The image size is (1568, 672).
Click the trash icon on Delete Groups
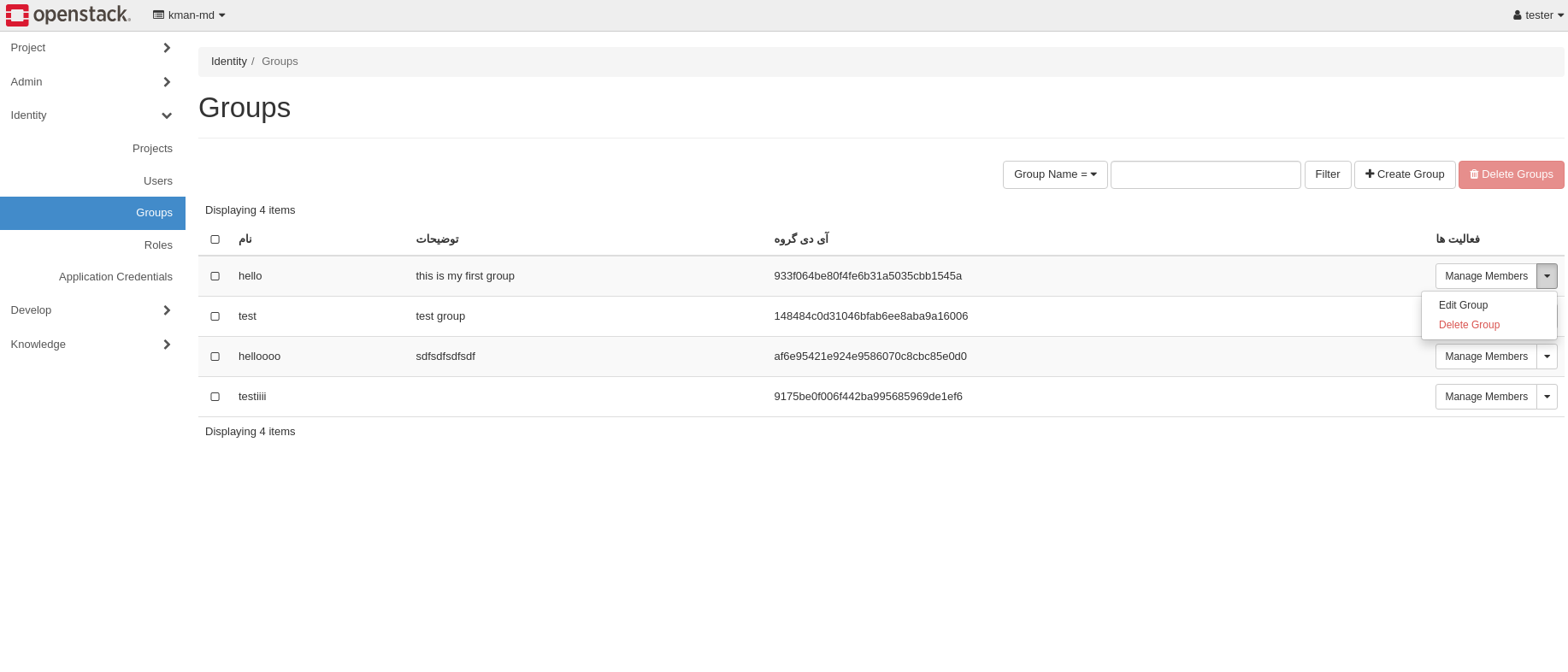click(1474, 174)
